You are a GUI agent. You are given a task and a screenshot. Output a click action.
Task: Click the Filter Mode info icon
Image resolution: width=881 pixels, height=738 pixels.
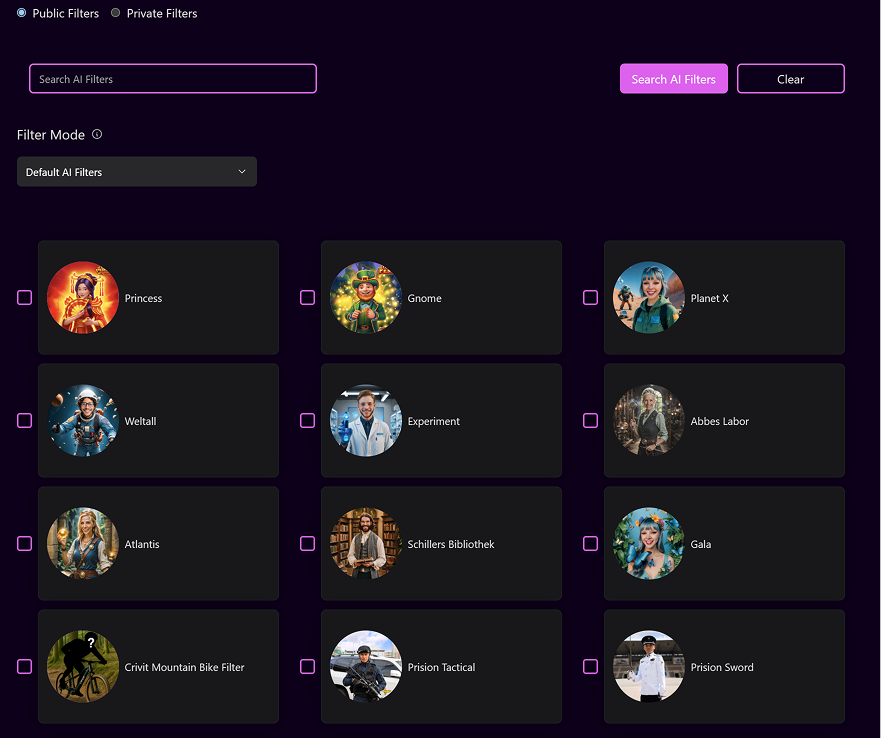coord(97,135)
